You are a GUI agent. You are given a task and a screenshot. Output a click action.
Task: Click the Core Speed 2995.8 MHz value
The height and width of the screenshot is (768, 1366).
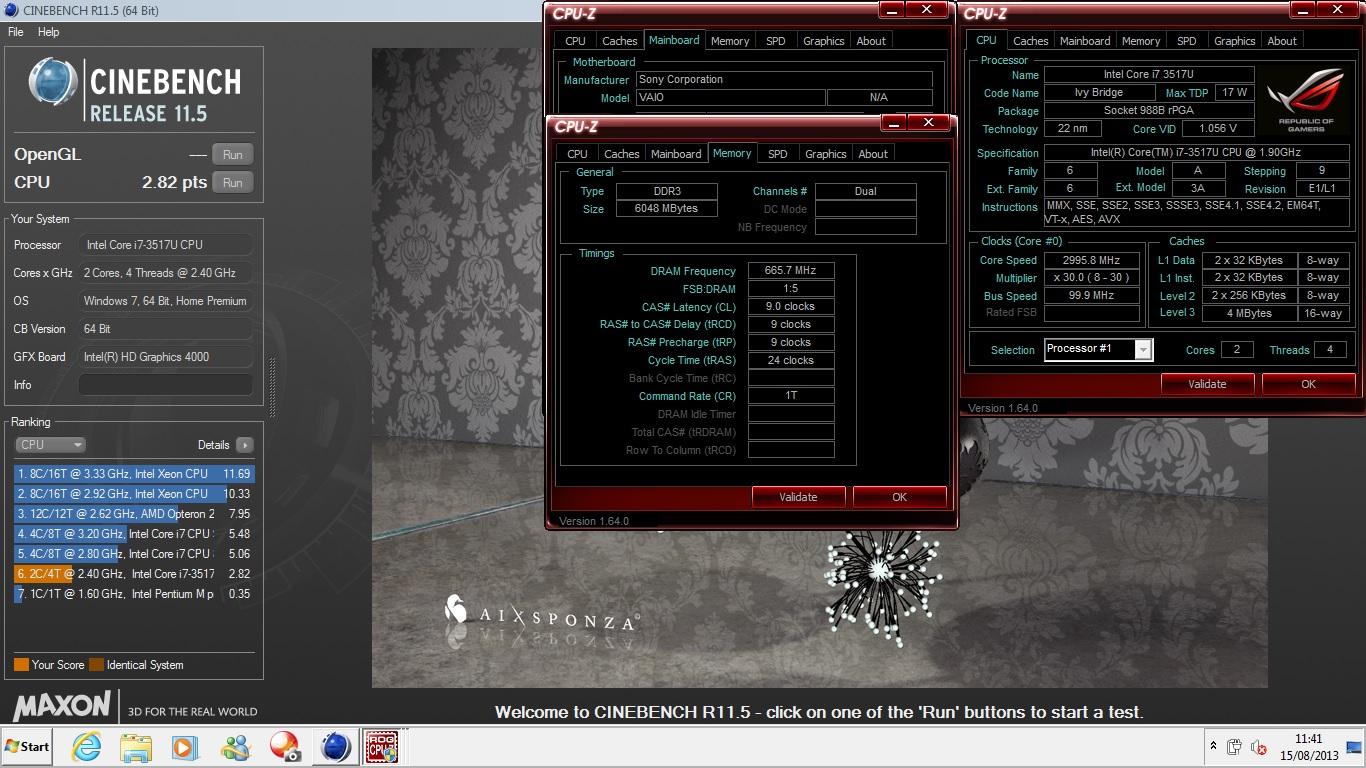[1092, 260]
